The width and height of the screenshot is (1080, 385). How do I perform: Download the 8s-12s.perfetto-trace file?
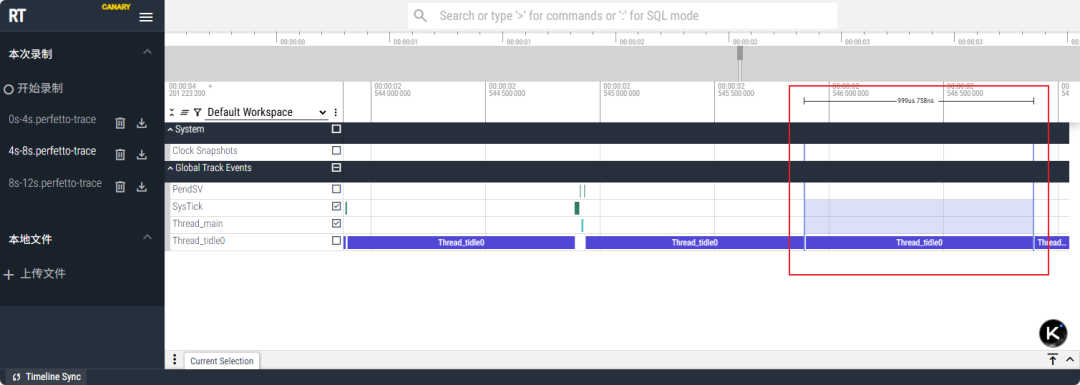click(x=142, y=187)
